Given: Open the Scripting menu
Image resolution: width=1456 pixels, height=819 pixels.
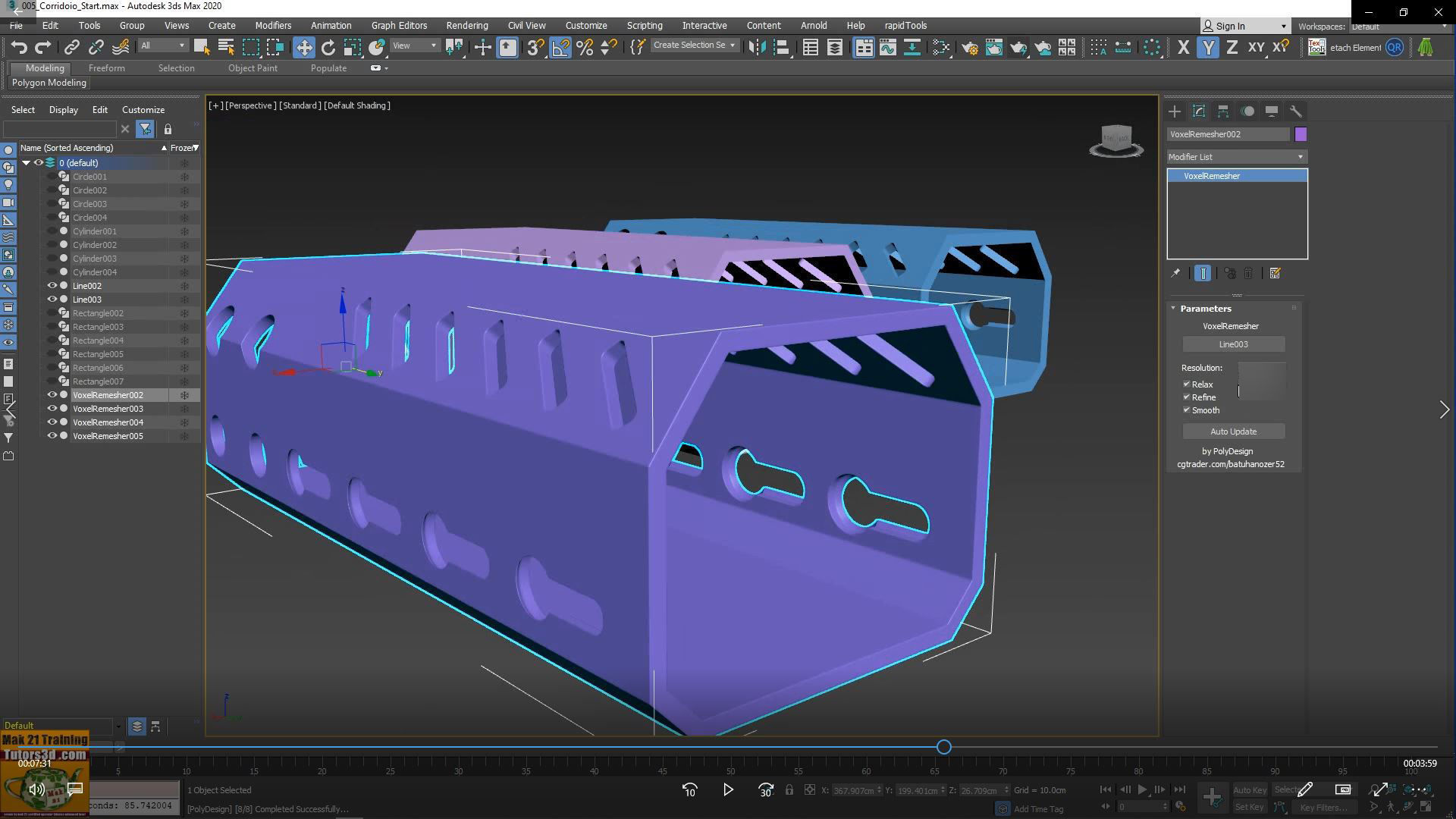Looking at the screenshot, I should (644, 25).
